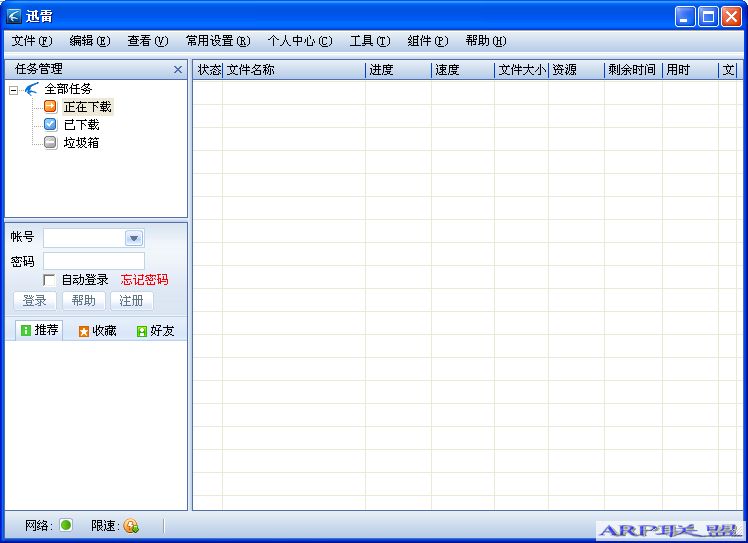Image resolution: width=748 pixels, height=543 pixels.
Task: Enable the 自动登录 checkbox
Action: point(49,280)
